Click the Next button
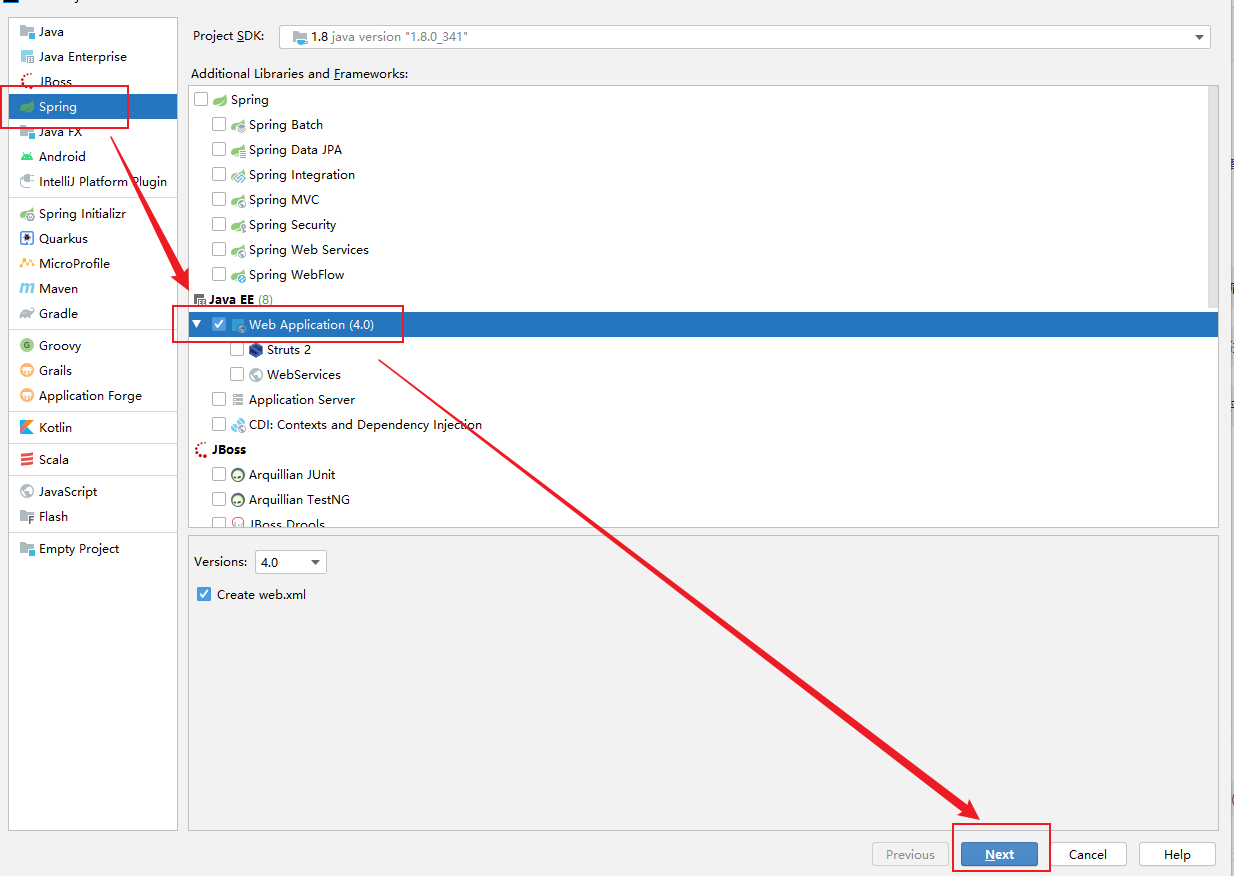 point(999,854)
